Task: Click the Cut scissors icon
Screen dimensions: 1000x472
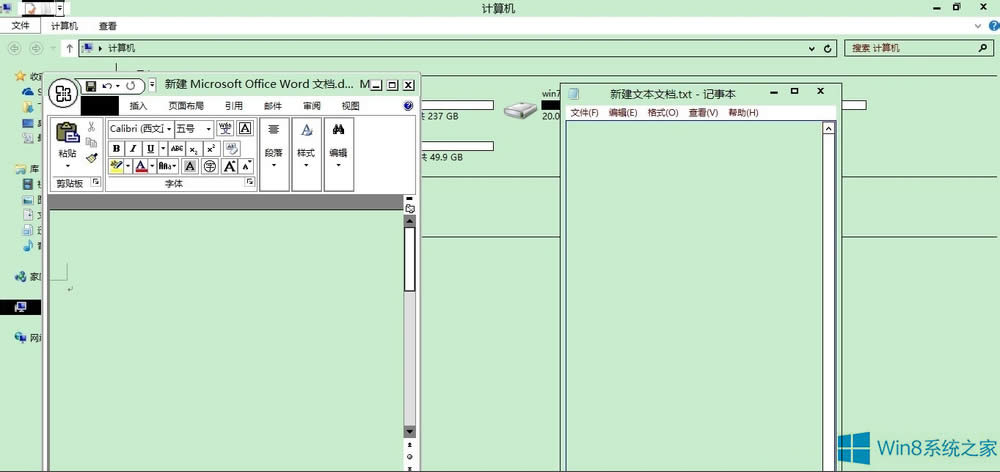Action: (x=92, y=127)
